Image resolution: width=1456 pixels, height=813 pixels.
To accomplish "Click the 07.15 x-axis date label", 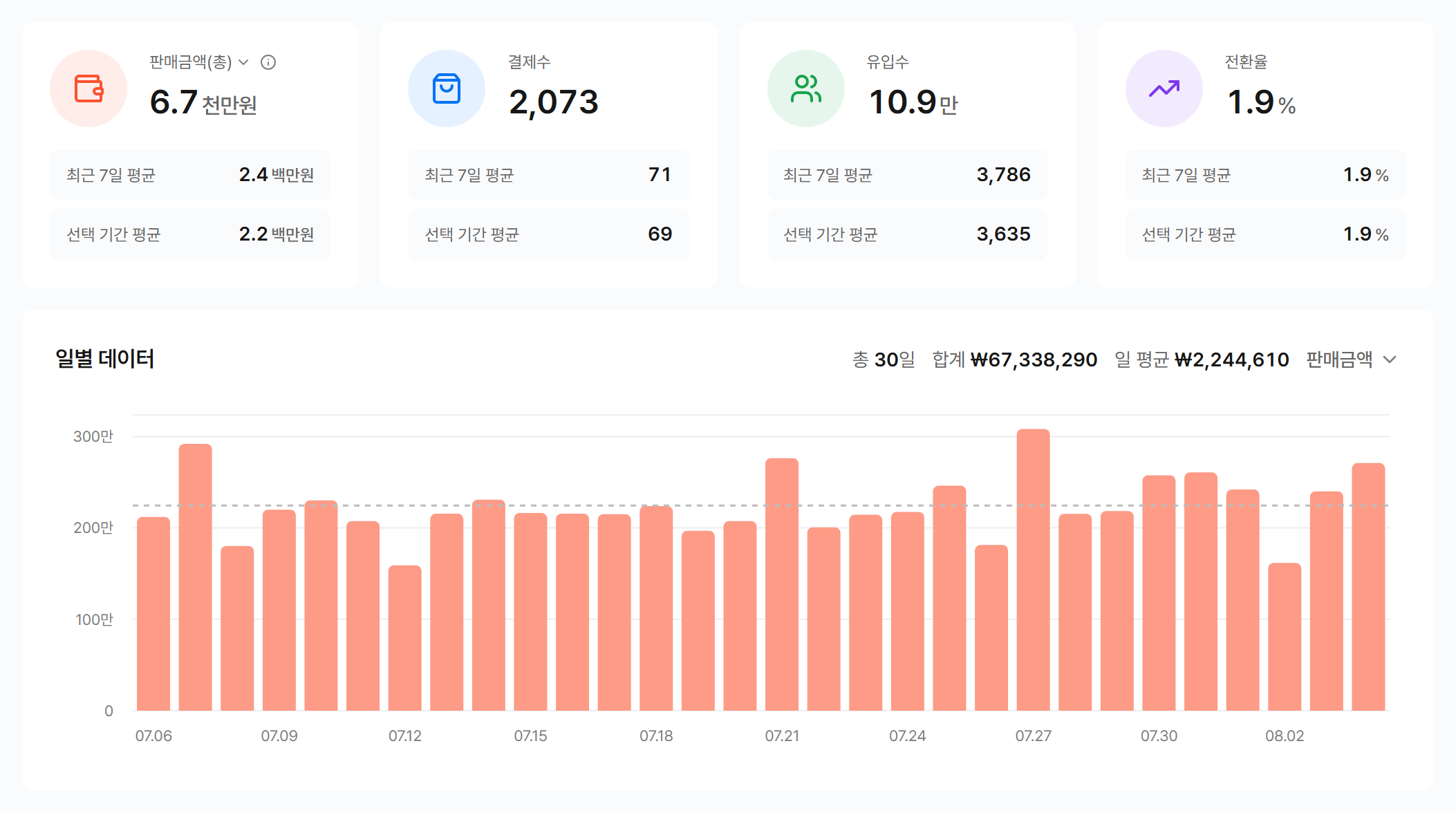I will 530,736.
